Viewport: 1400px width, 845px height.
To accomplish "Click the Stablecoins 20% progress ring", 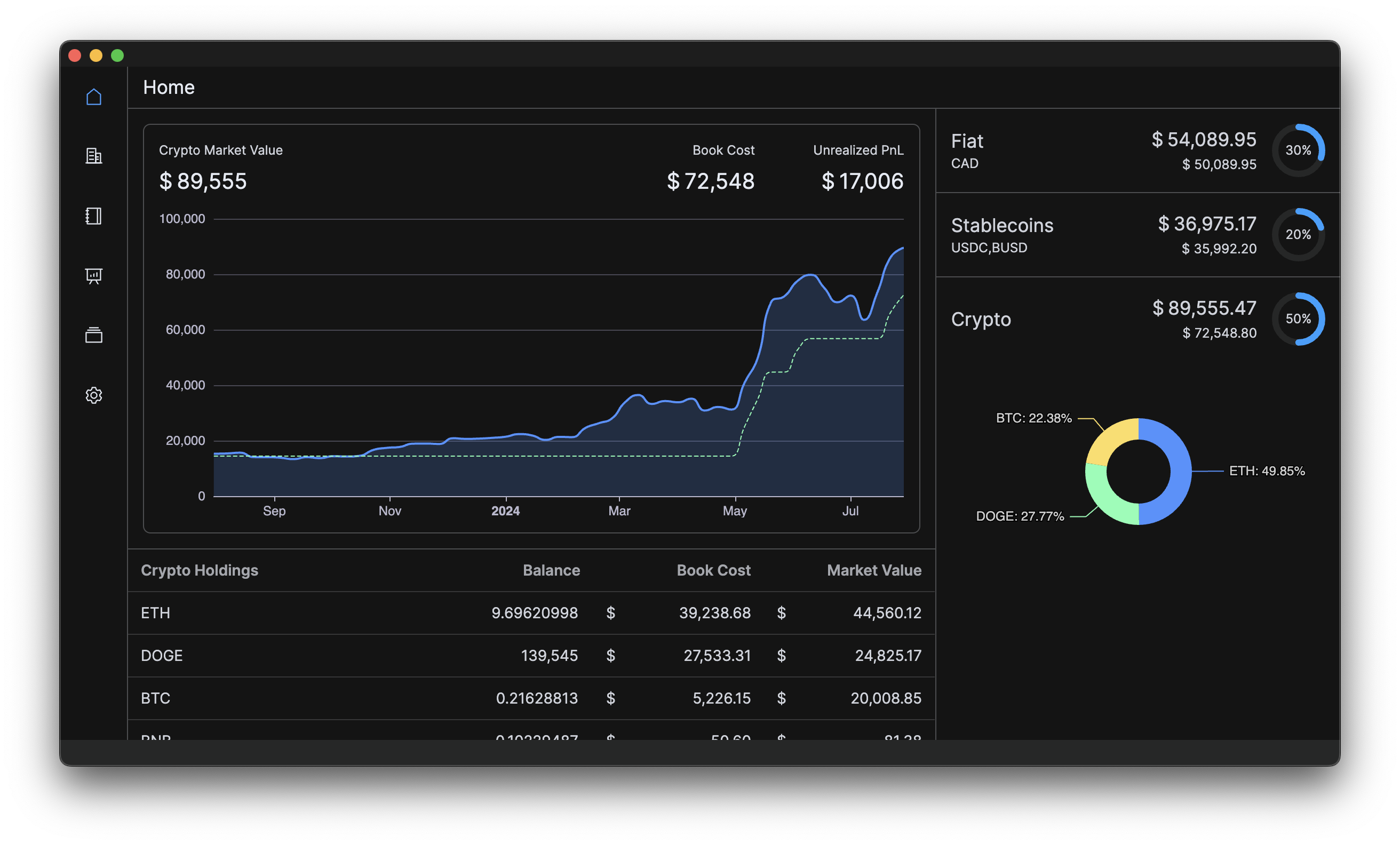I will click(x=1298, y=234).
